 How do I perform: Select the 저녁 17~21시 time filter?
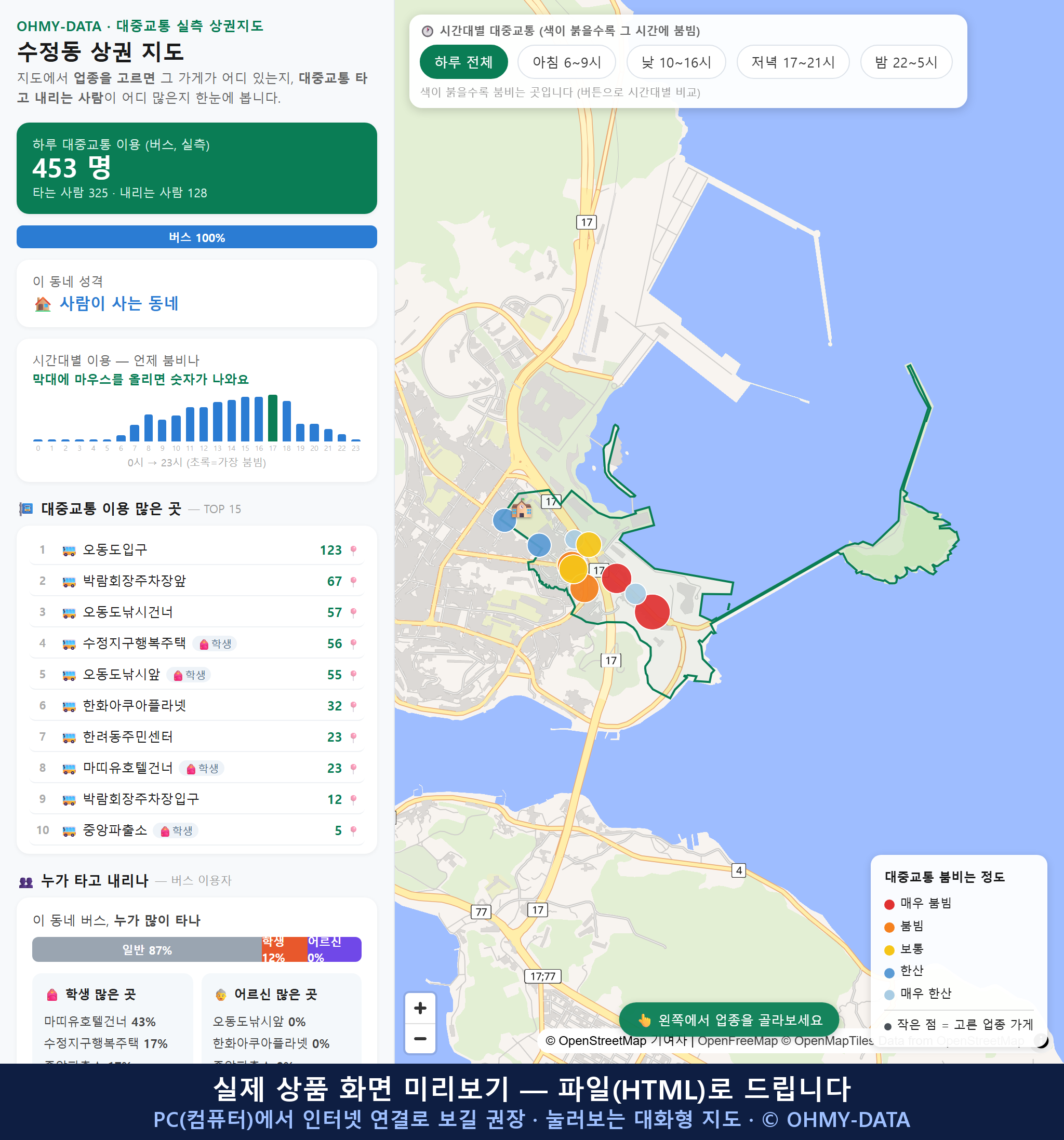[792, 62]
